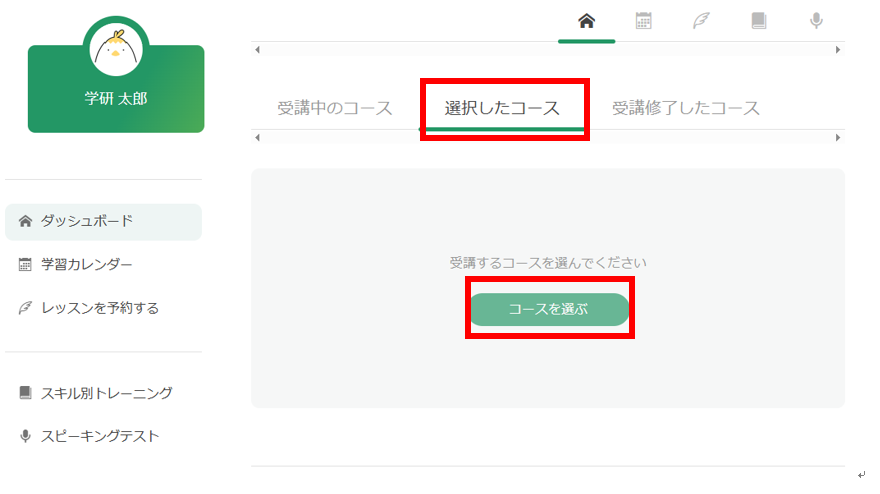Open 学習カレンダー in the sidebar
Viewport: 880px width, 494px height.
(x=86, y=264)
